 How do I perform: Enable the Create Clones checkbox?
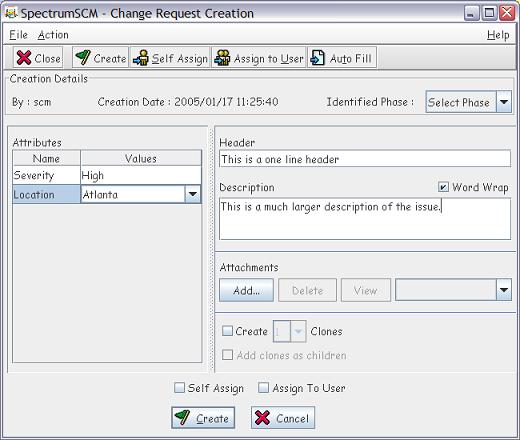(227, 331)
